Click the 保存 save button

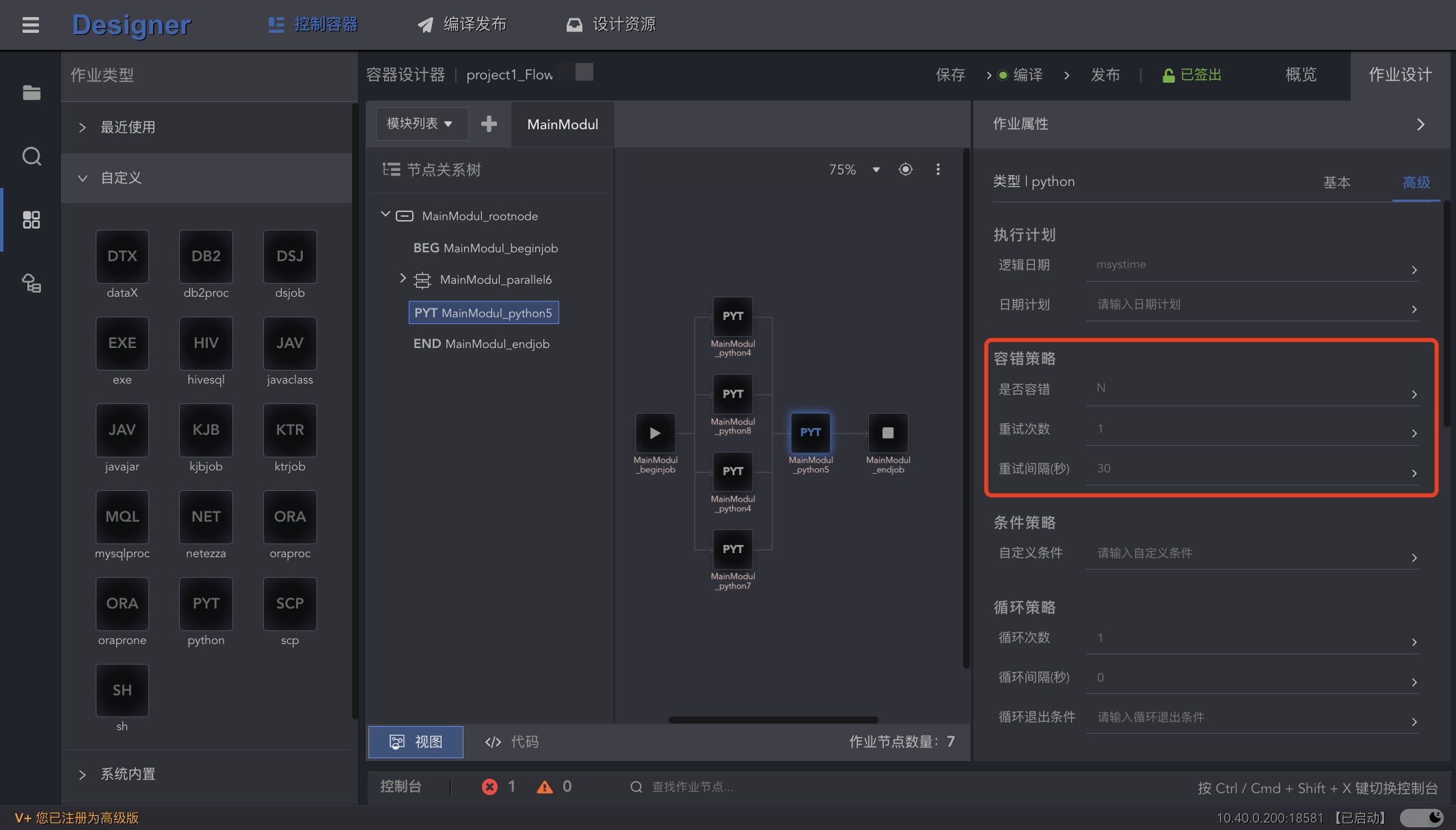tap(950, 75)
